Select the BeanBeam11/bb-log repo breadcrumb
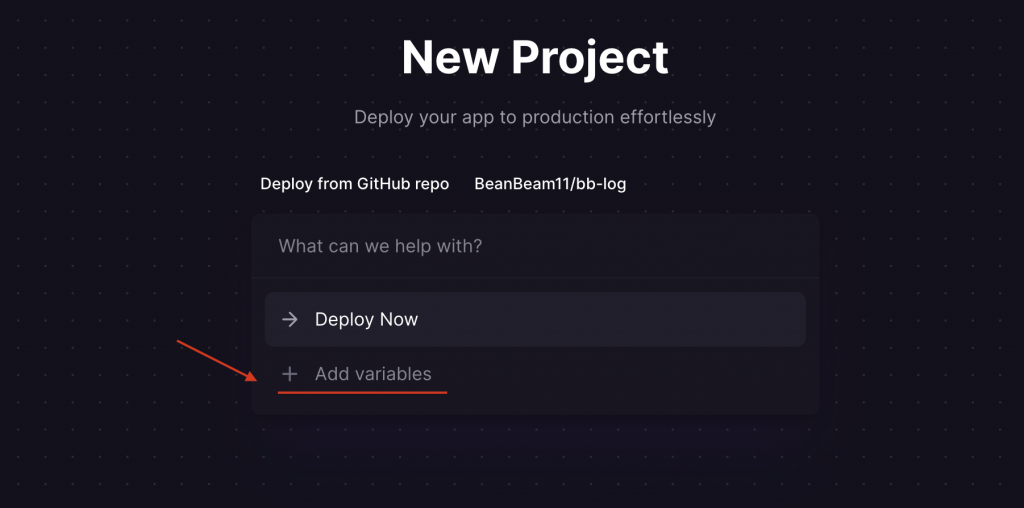The width and height of the screenshot is (1024, 508). [550, 184]
